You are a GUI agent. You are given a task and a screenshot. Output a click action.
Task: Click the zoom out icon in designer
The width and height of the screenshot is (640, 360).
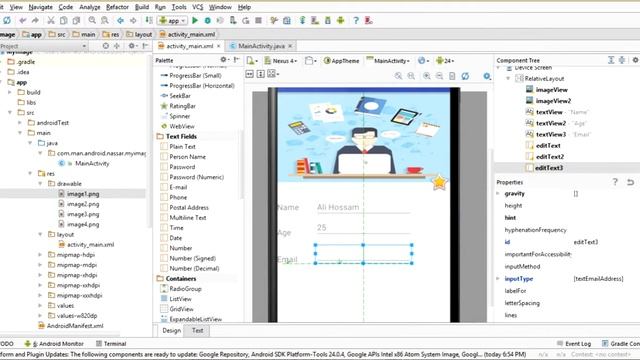coord(439,76)
